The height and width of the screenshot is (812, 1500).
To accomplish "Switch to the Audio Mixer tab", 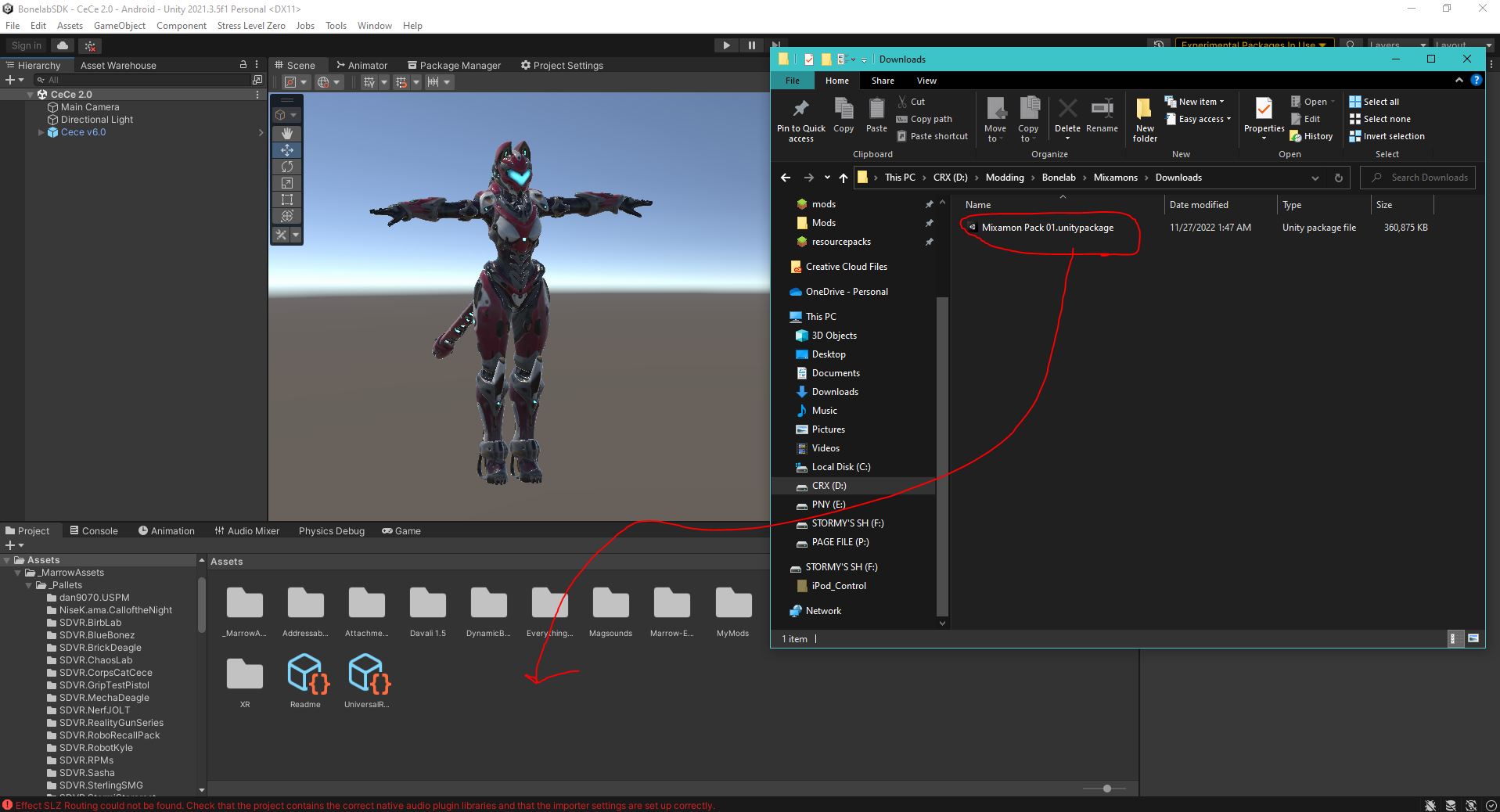I will [246, 530].
